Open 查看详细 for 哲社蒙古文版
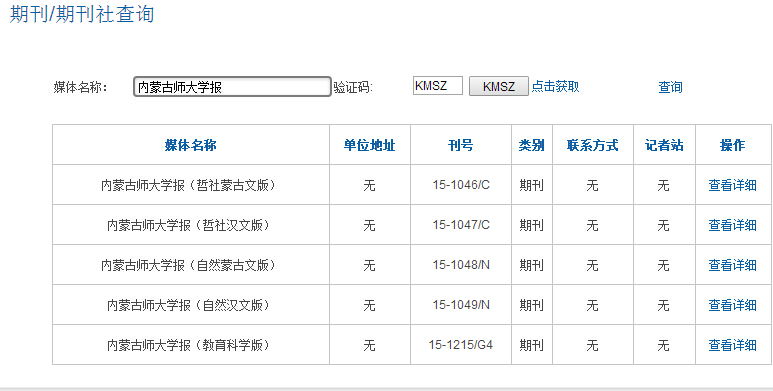This screenshot has width=773, height=391. [x=733, y=185]
